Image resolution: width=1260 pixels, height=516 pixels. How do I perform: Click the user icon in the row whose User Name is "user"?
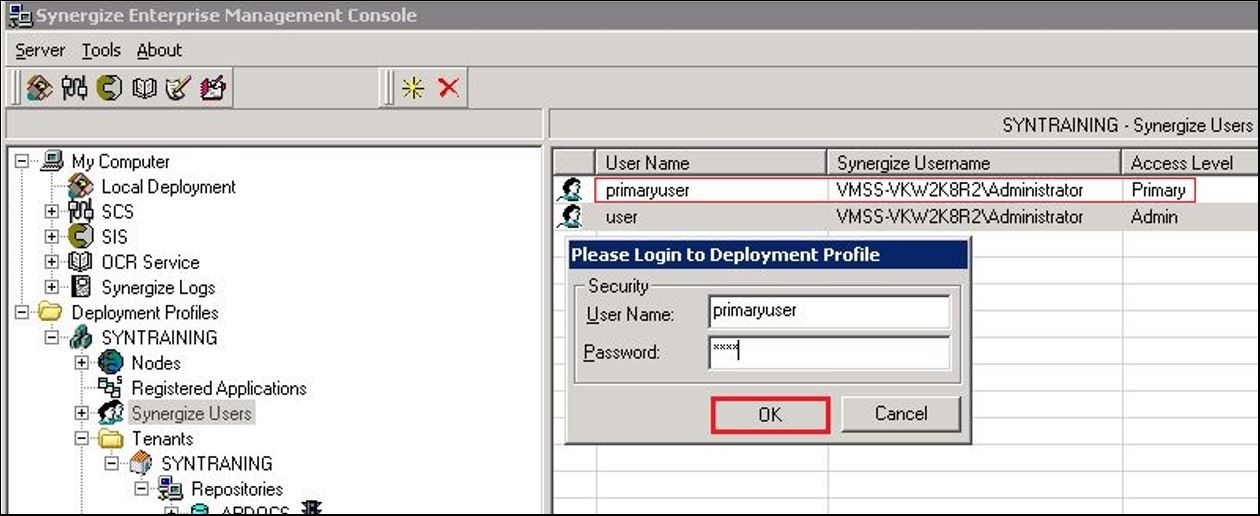[572, 217]
